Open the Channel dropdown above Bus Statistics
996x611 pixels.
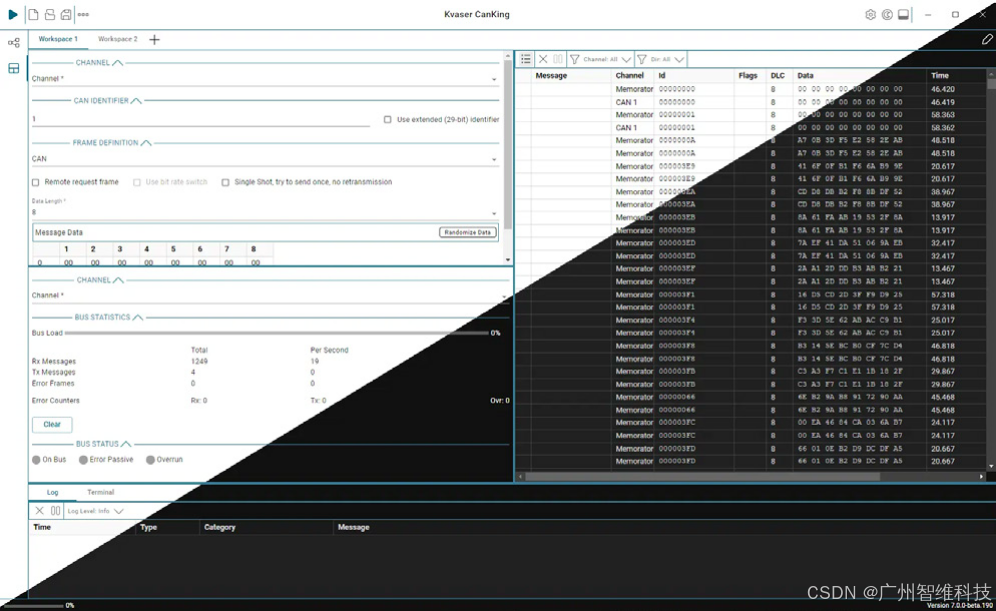click(x=270, y=295)
